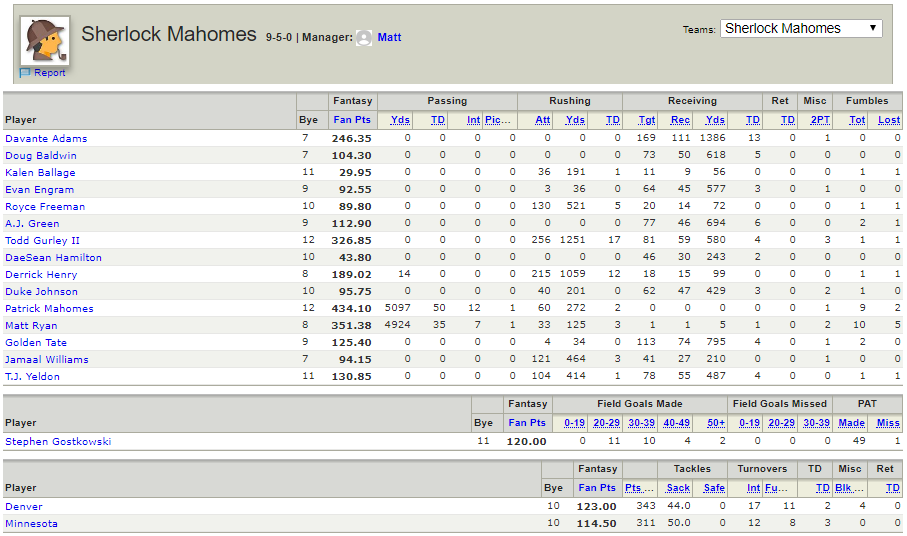Click the Sherlock Mahomes team avatar image

tap(45, 40)
